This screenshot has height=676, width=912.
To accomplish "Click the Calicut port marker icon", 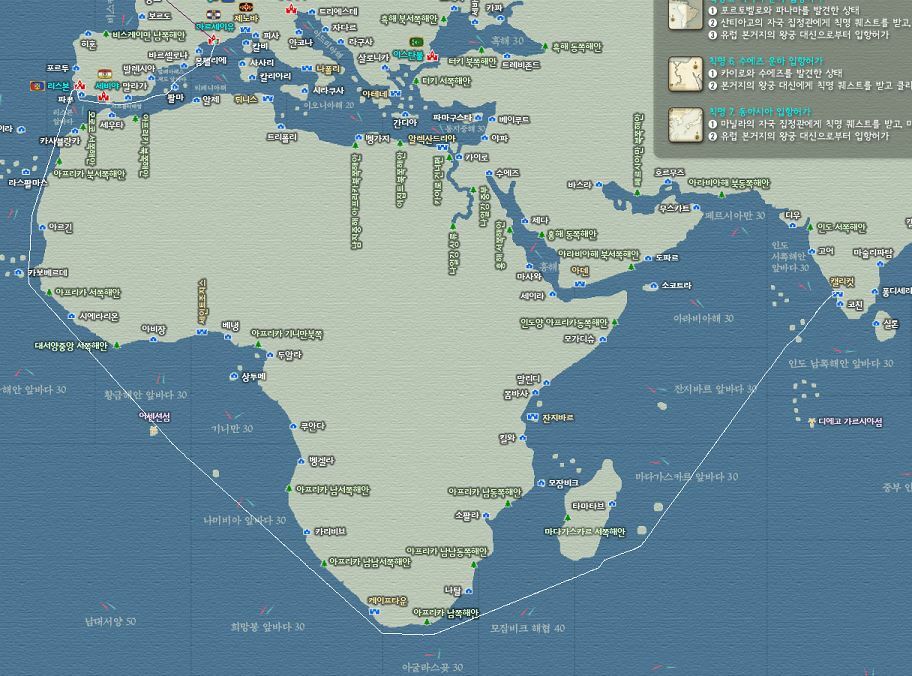I will [836, 293].
